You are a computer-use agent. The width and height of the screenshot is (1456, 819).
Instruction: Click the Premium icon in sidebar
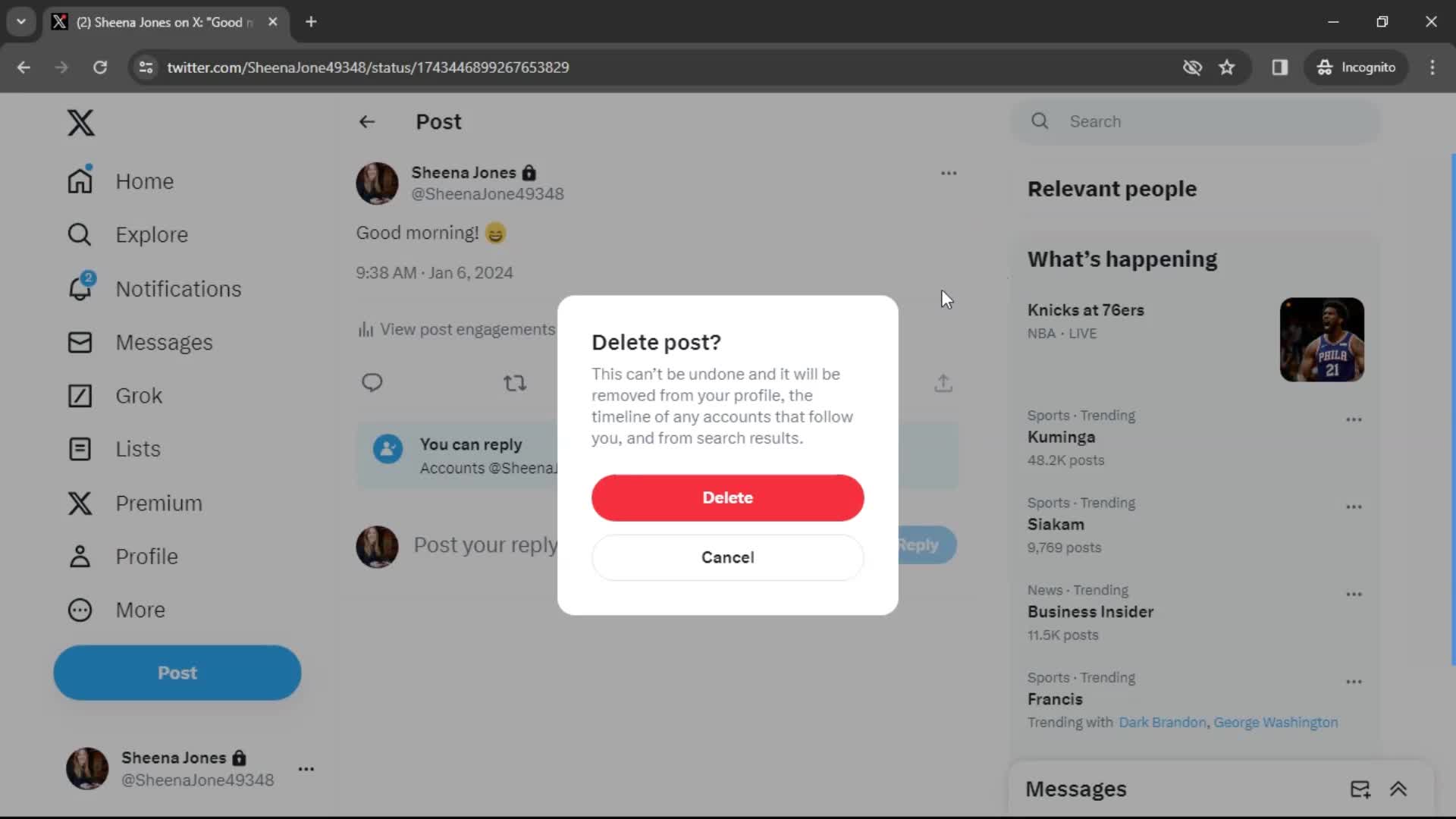pos(80,503)
